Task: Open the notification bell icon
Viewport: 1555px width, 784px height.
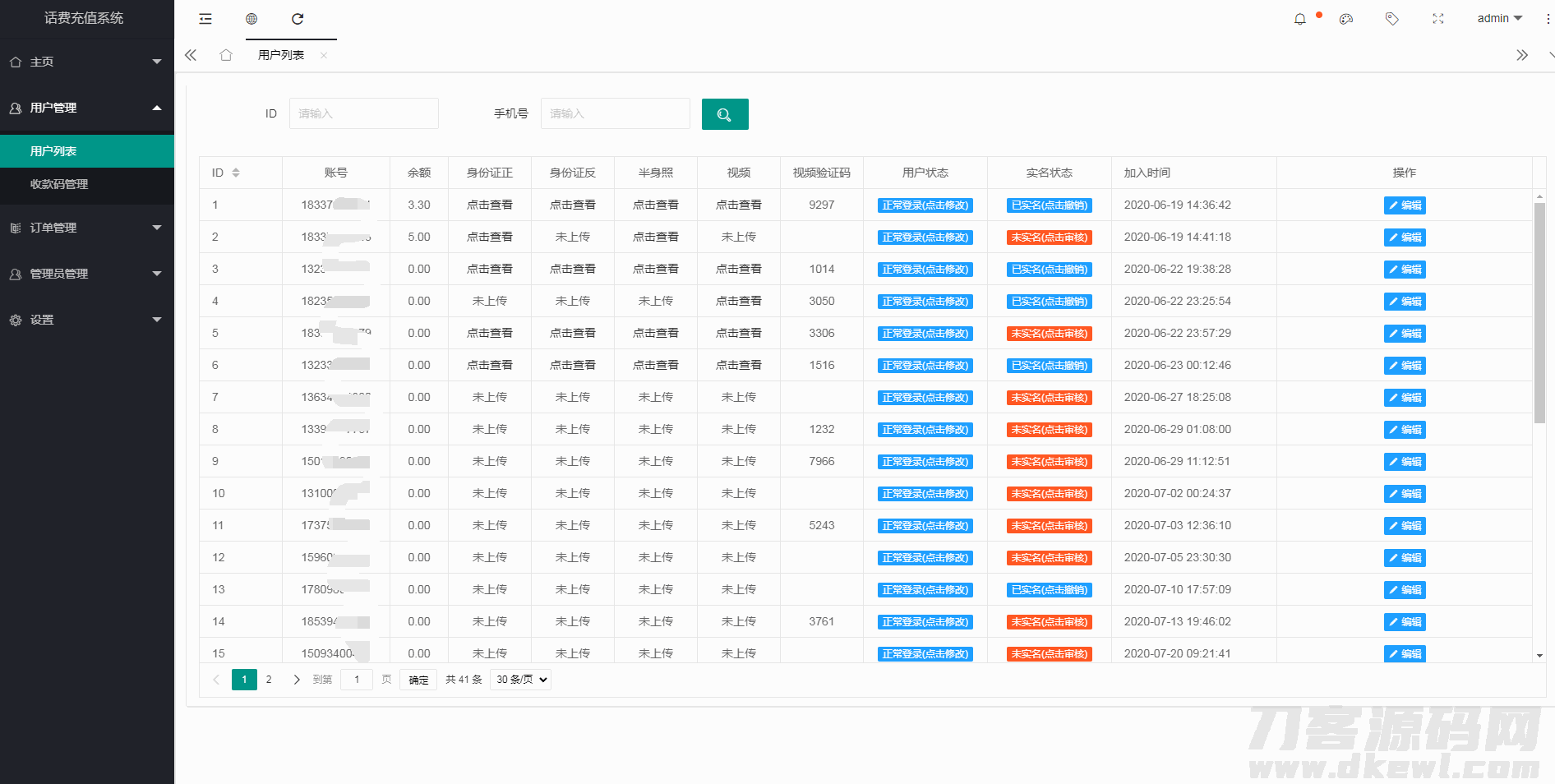Action: pyautogui.click(x=1299, y=19)
